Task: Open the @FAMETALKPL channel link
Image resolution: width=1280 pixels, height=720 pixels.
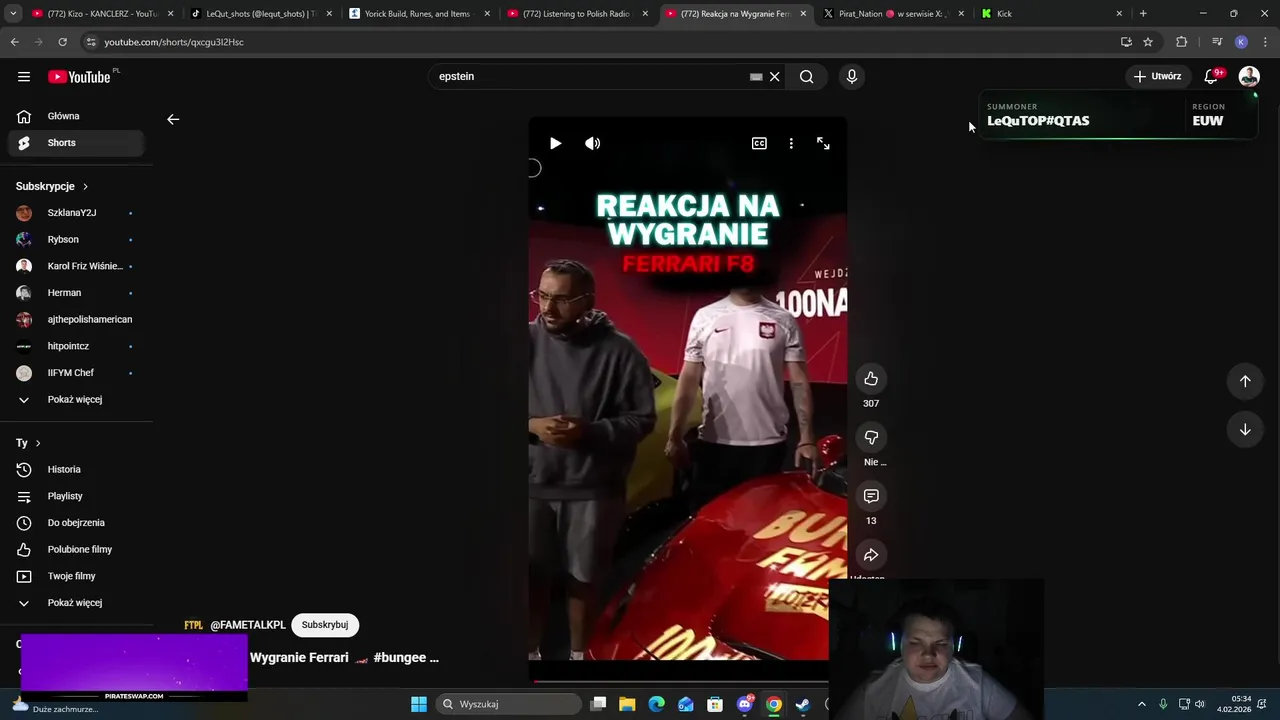Action: [x=248, y=625]
